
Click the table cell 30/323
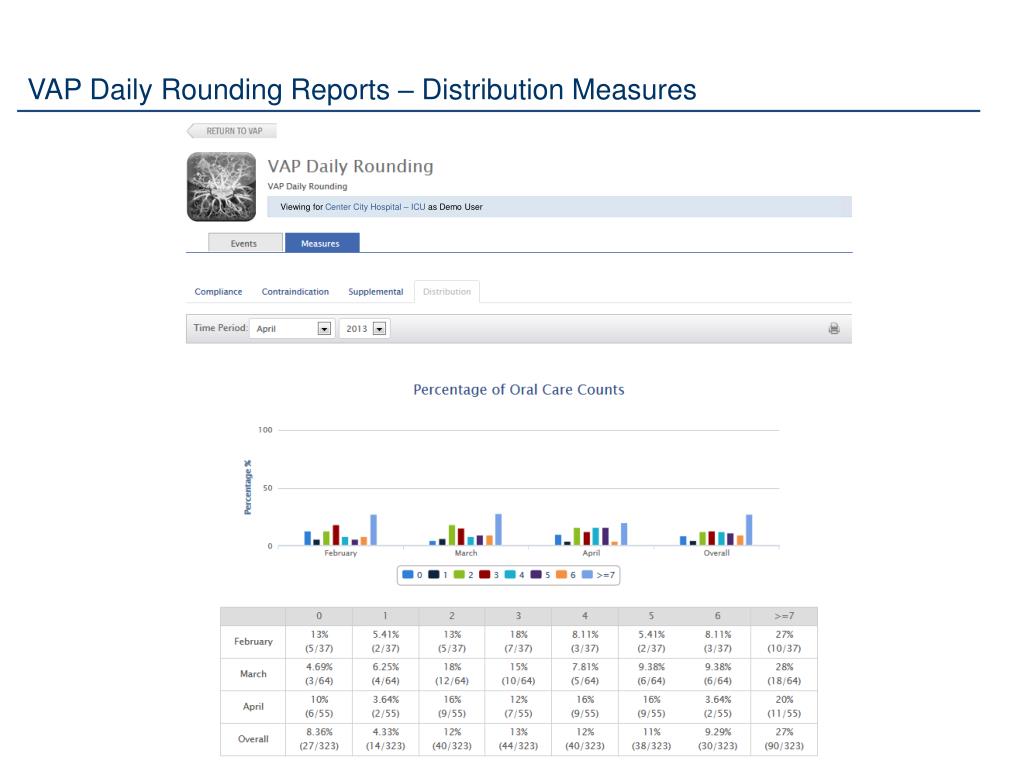tap(718, 739)
